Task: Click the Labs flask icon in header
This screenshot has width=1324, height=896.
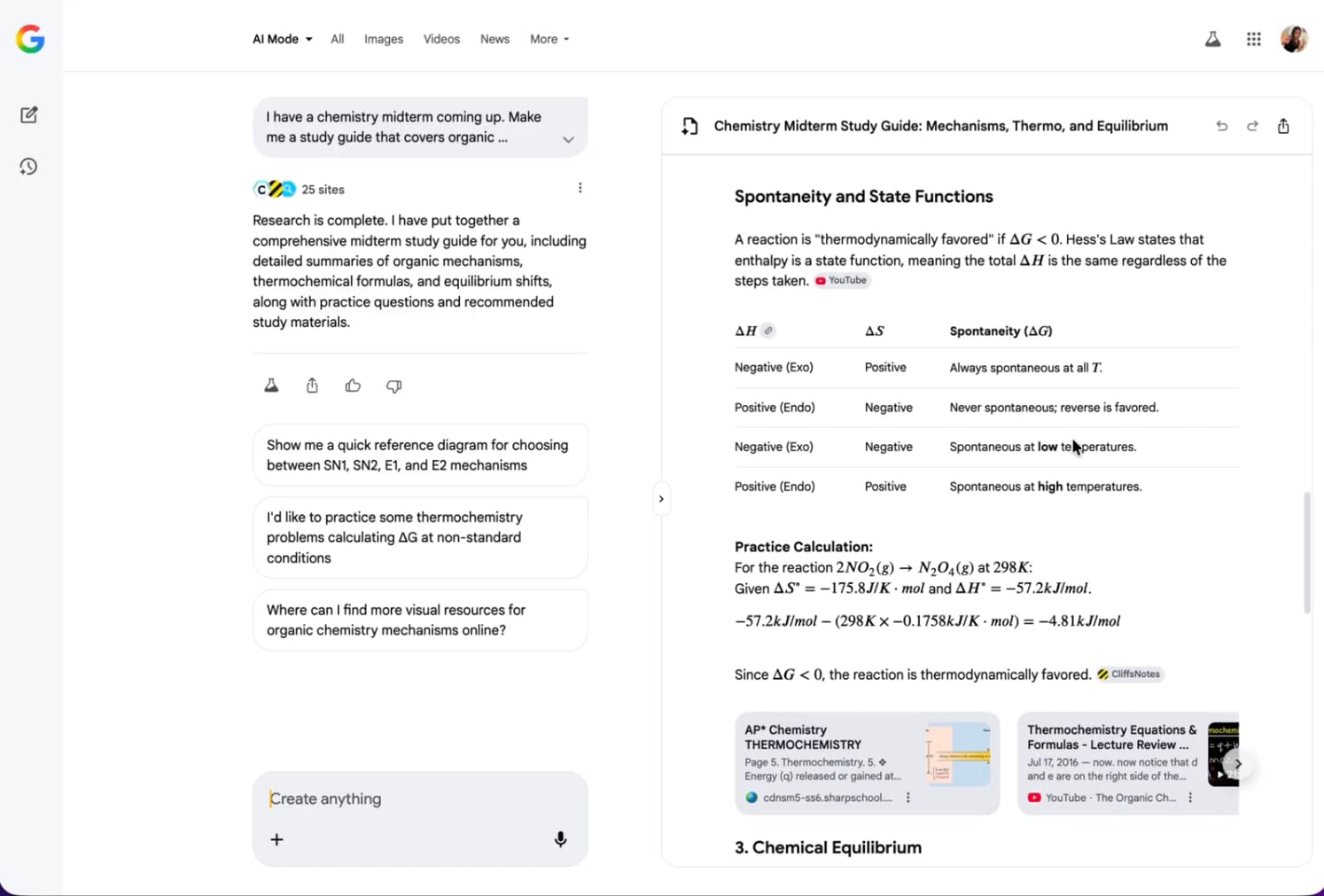Action: 1212,39
